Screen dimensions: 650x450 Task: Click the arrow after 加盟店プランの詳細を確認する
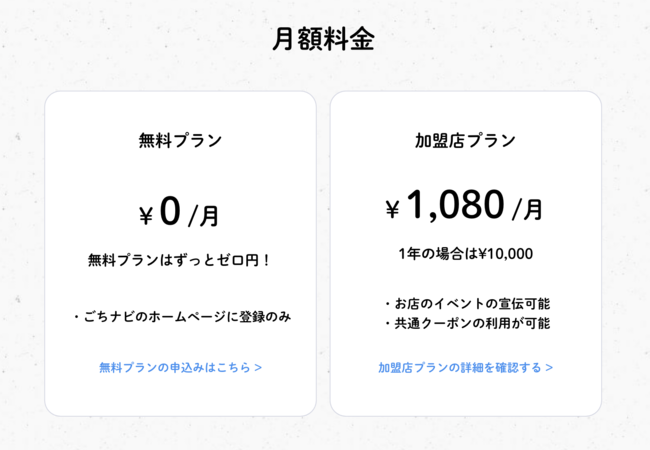[x=549, y=367]
